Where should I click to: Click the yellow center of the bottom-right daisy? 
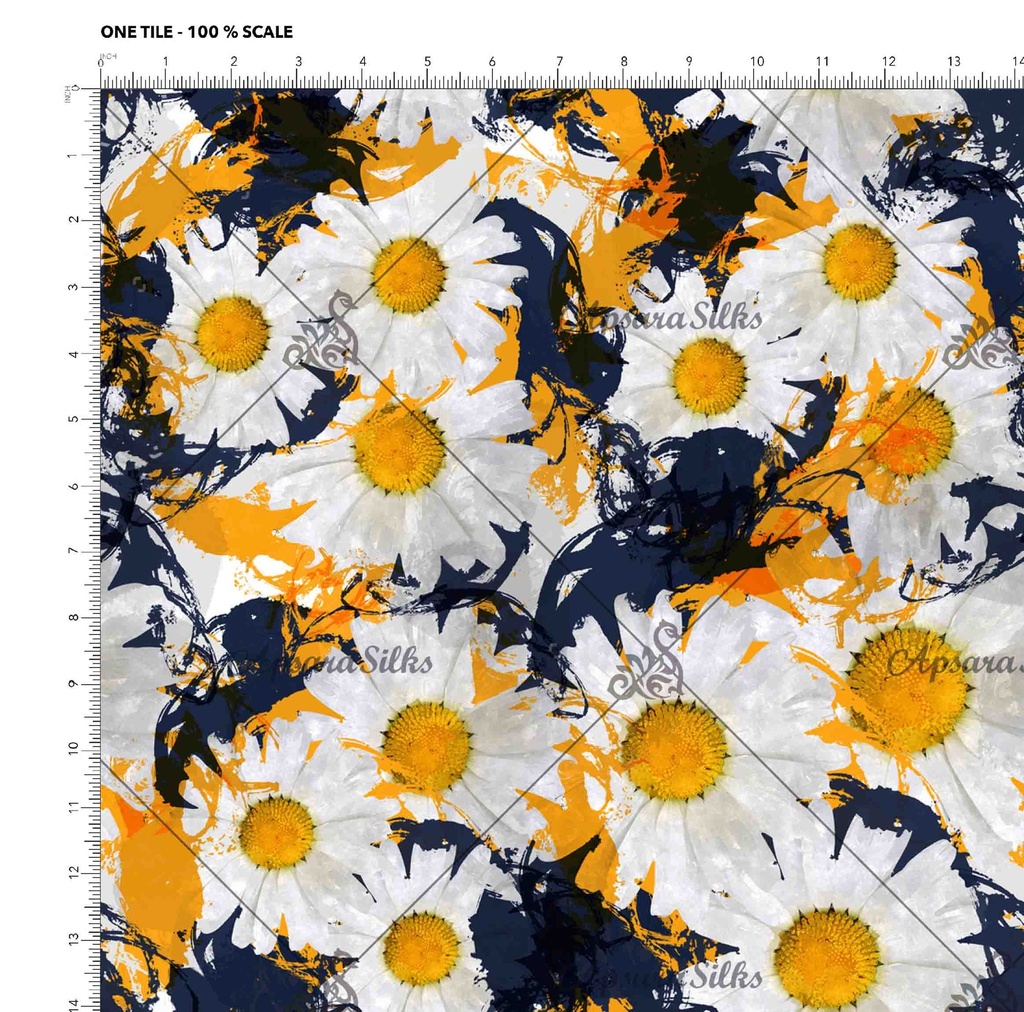tap(827, 958)
